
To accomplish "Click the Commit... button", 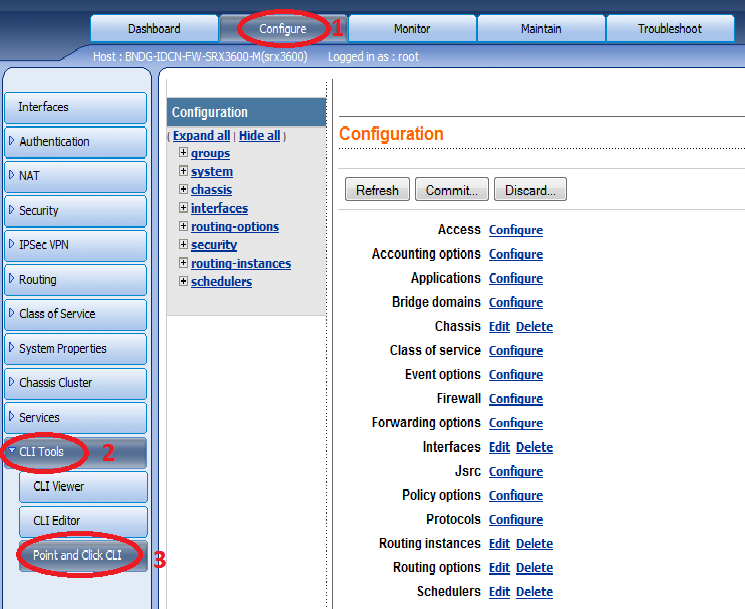I will pyautogui.click(x=452, y=190).
